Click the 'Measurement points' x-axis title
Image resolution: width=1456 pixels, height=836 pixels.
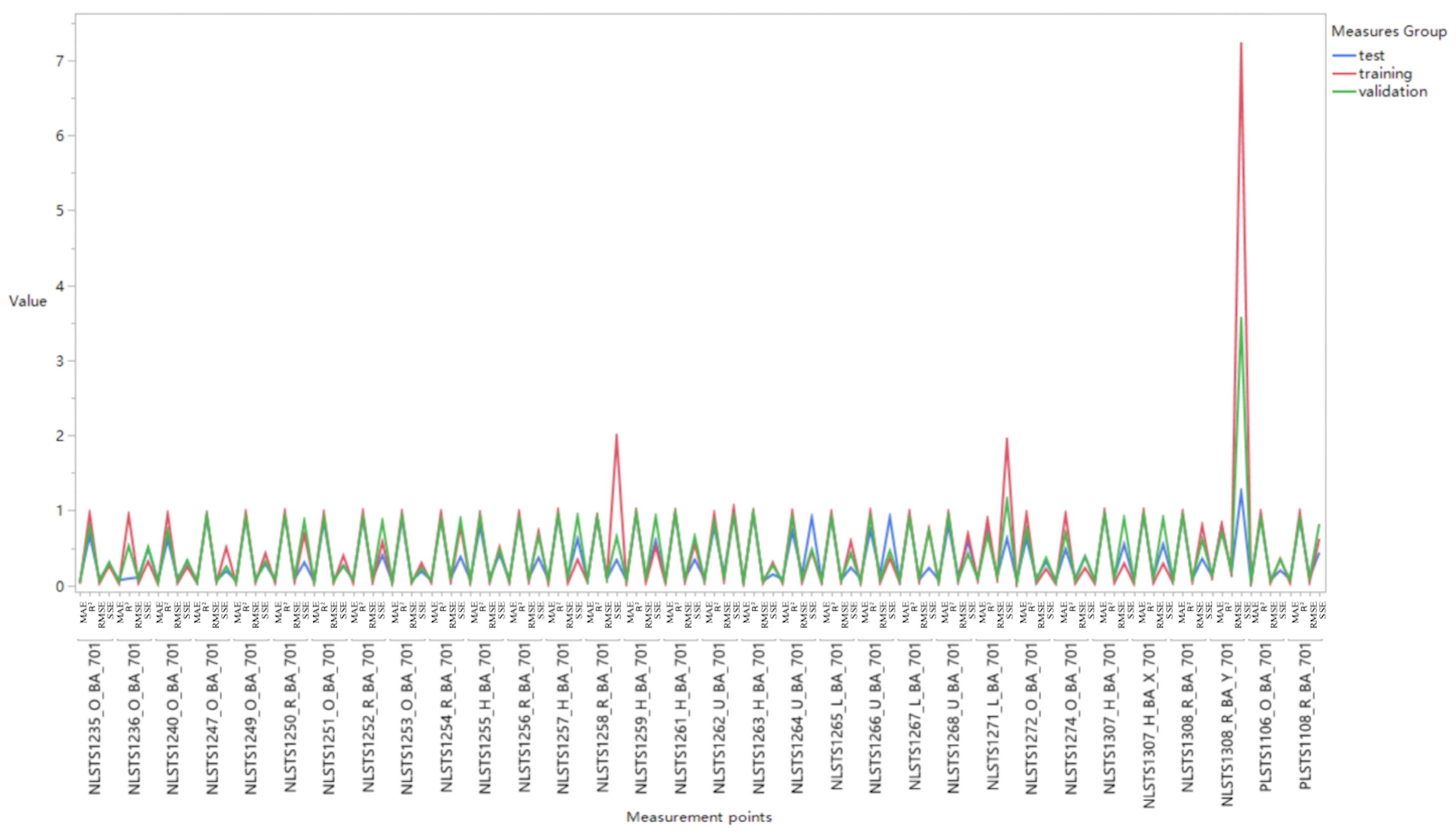(x=698, y=817)
